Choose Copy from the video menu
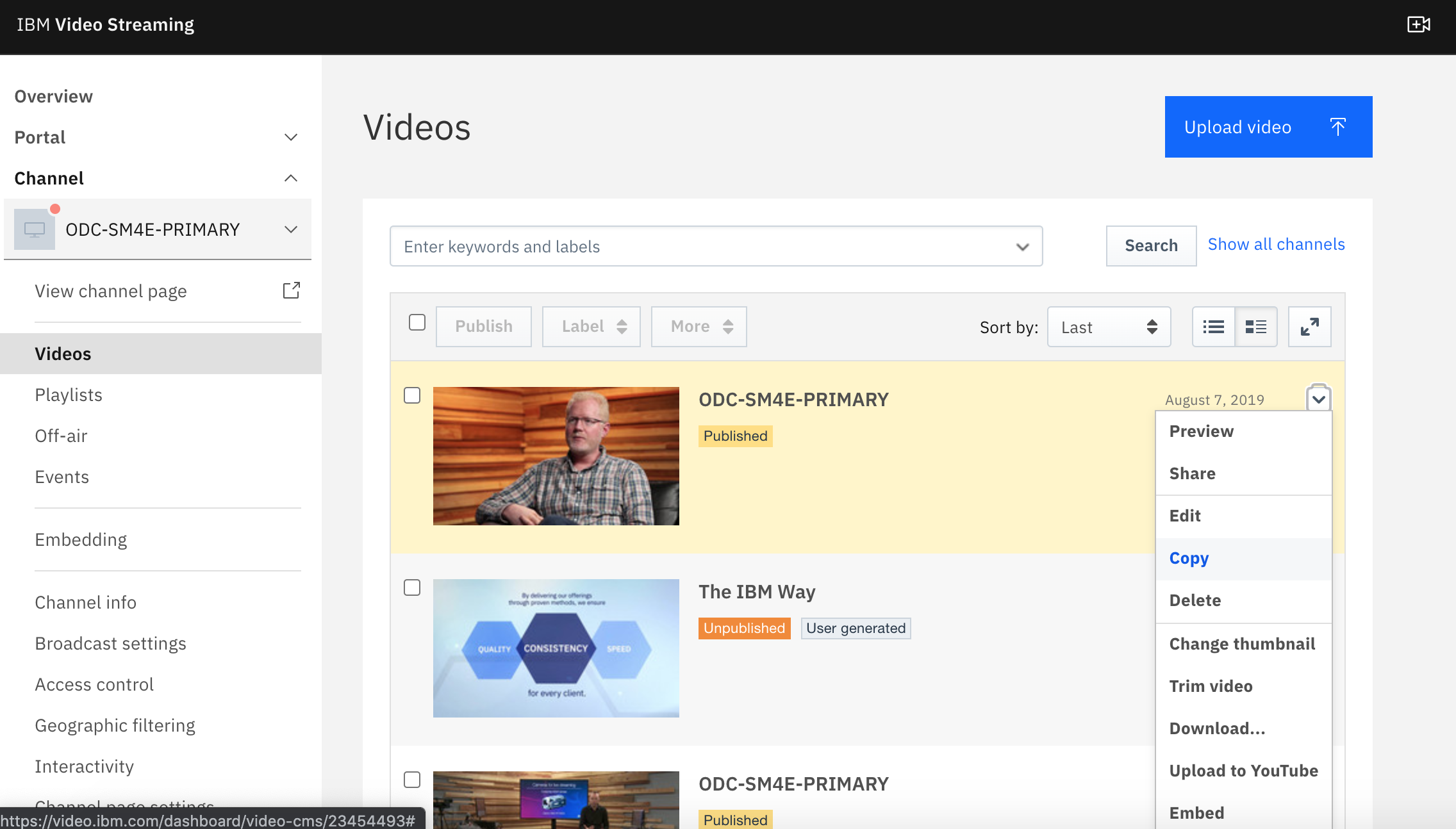1456x829 pixels. [x=1244, y=558]
